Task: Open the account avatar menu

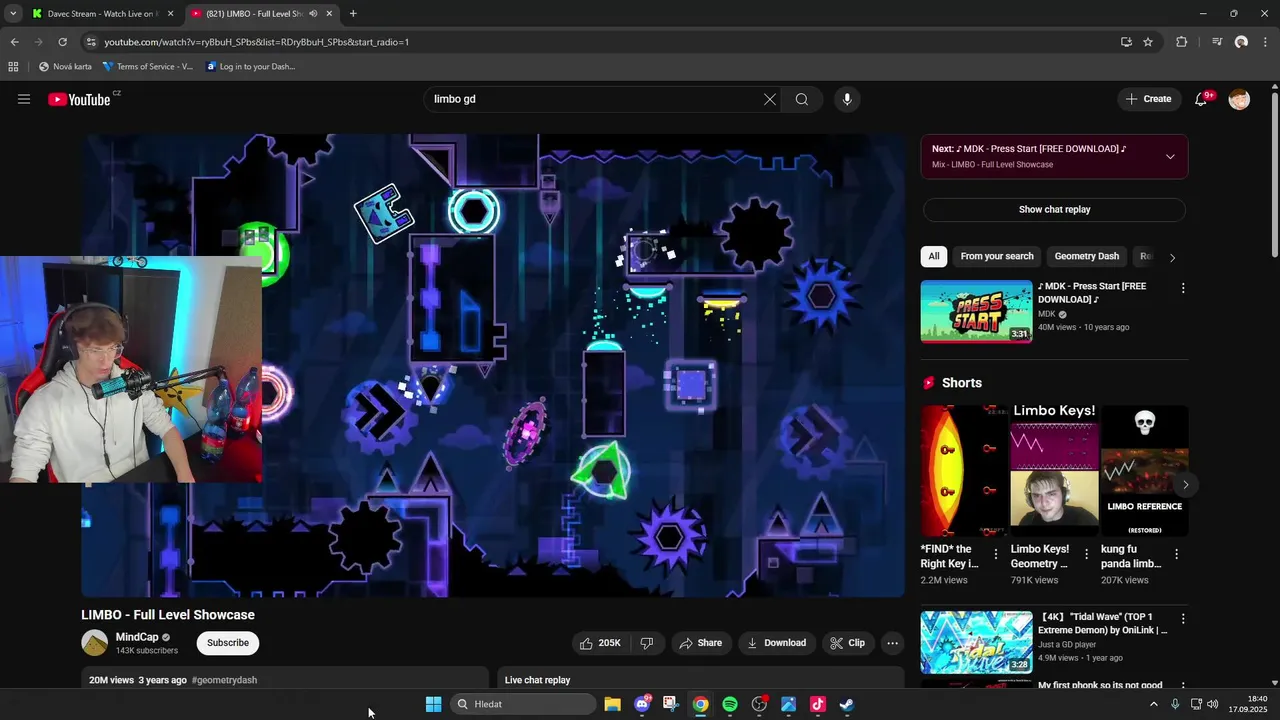Action: click(1239, 99)
